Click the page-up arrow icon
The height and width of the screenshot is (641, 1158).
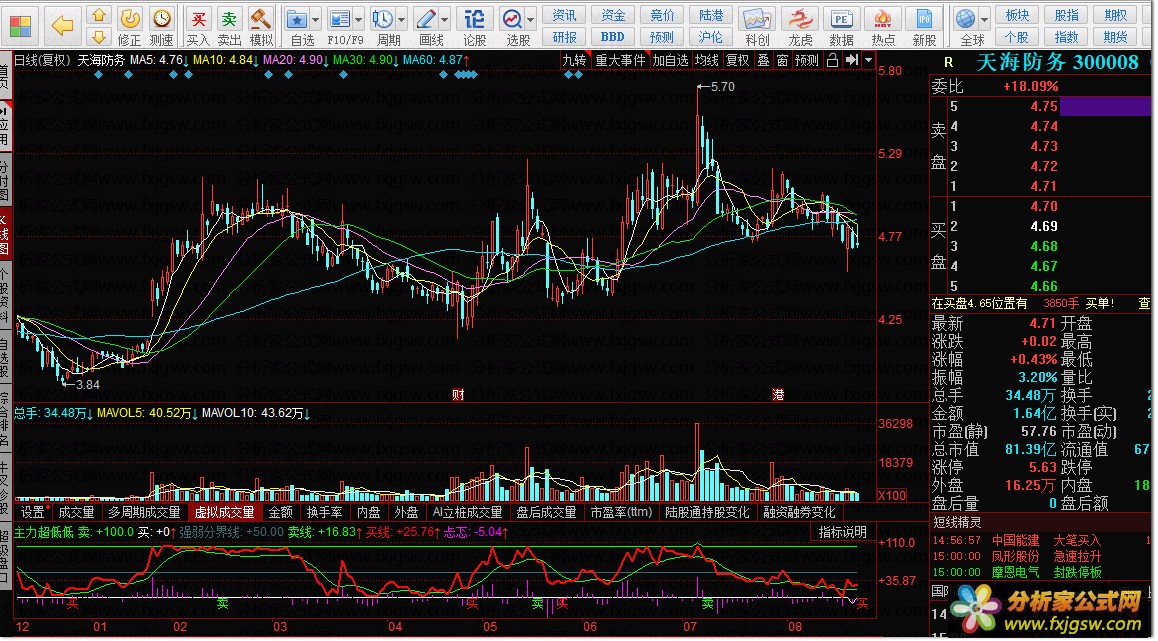pos(98,16)
